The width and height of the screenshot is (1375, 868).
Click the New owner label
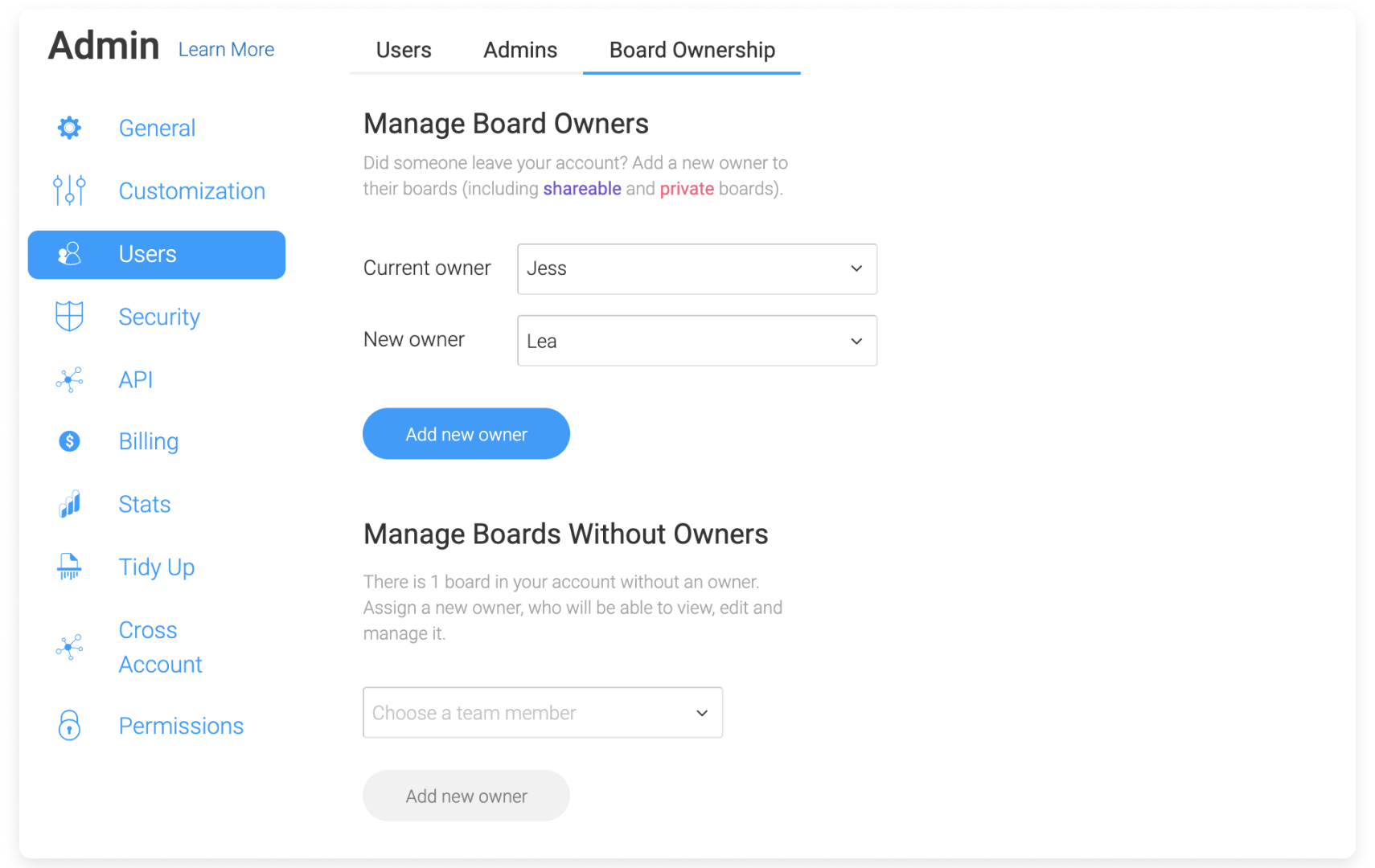[414, 339]
